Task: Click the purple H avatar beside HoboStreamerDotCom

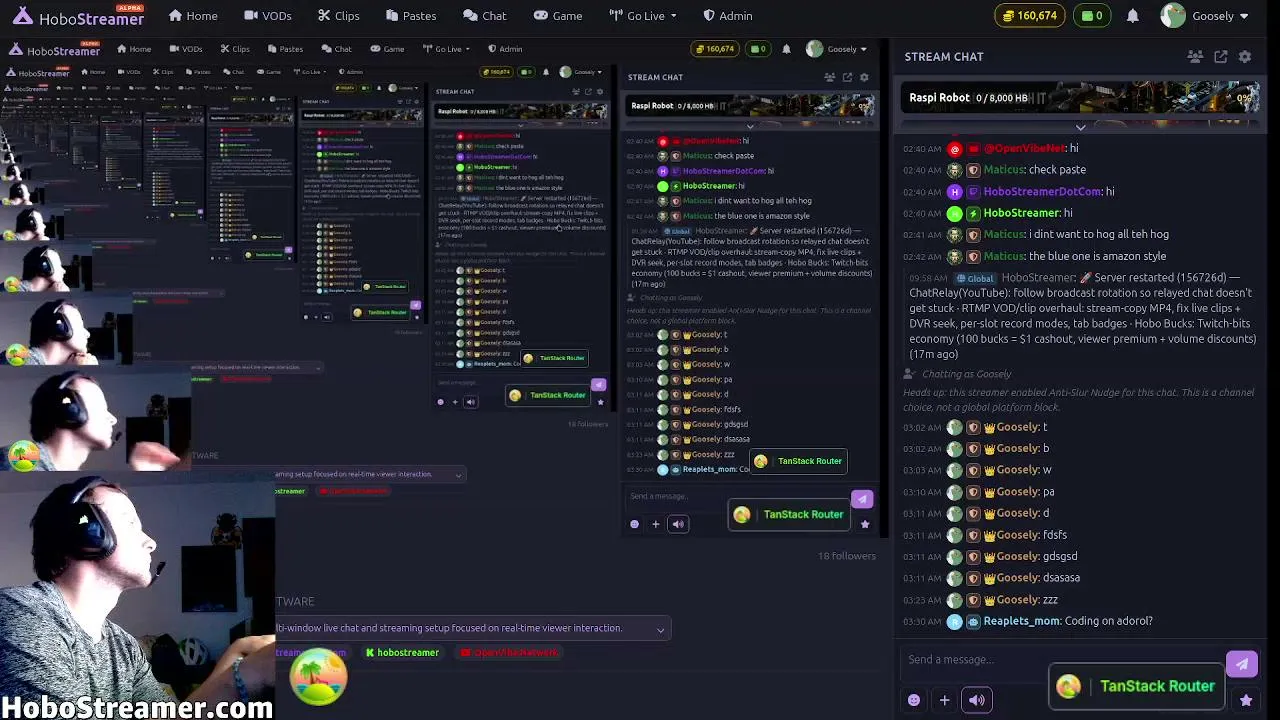Action: tap(955, 192)
